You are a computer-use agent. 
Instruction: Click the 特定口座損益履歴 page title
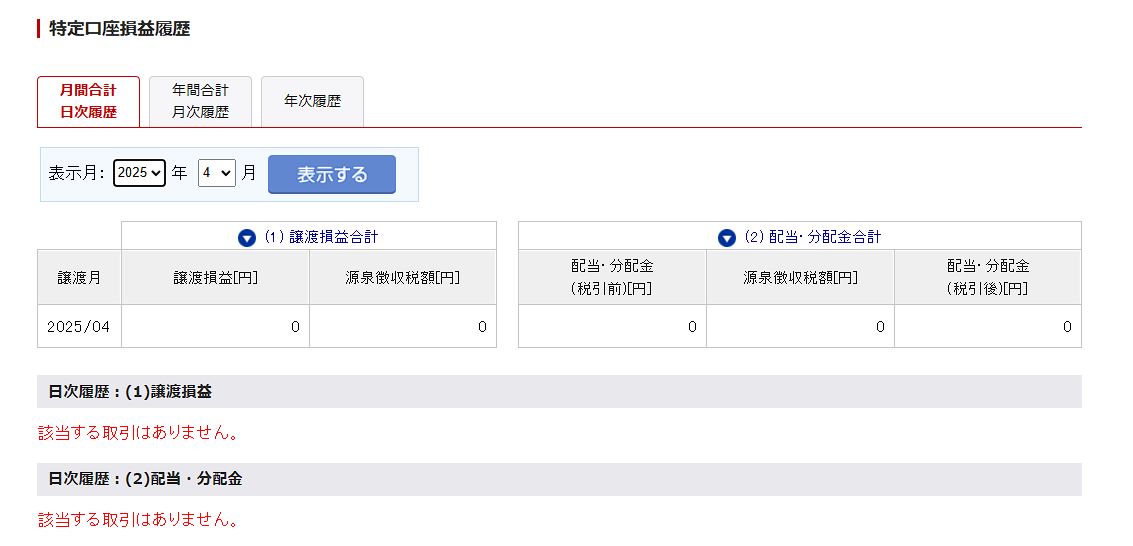(120, 29)
